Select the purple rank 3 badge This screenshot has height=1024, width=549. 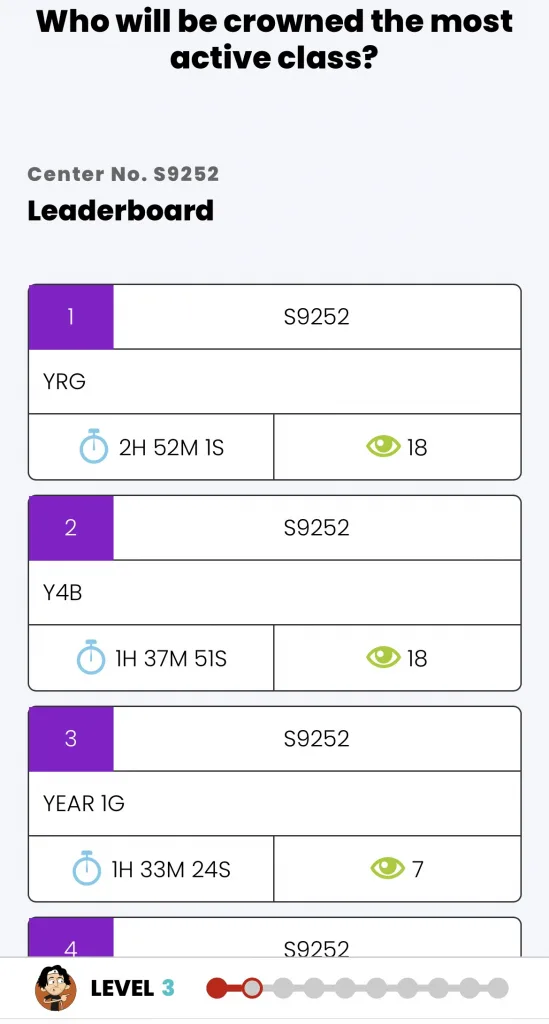pyautogui.click(x=71, y=739)
